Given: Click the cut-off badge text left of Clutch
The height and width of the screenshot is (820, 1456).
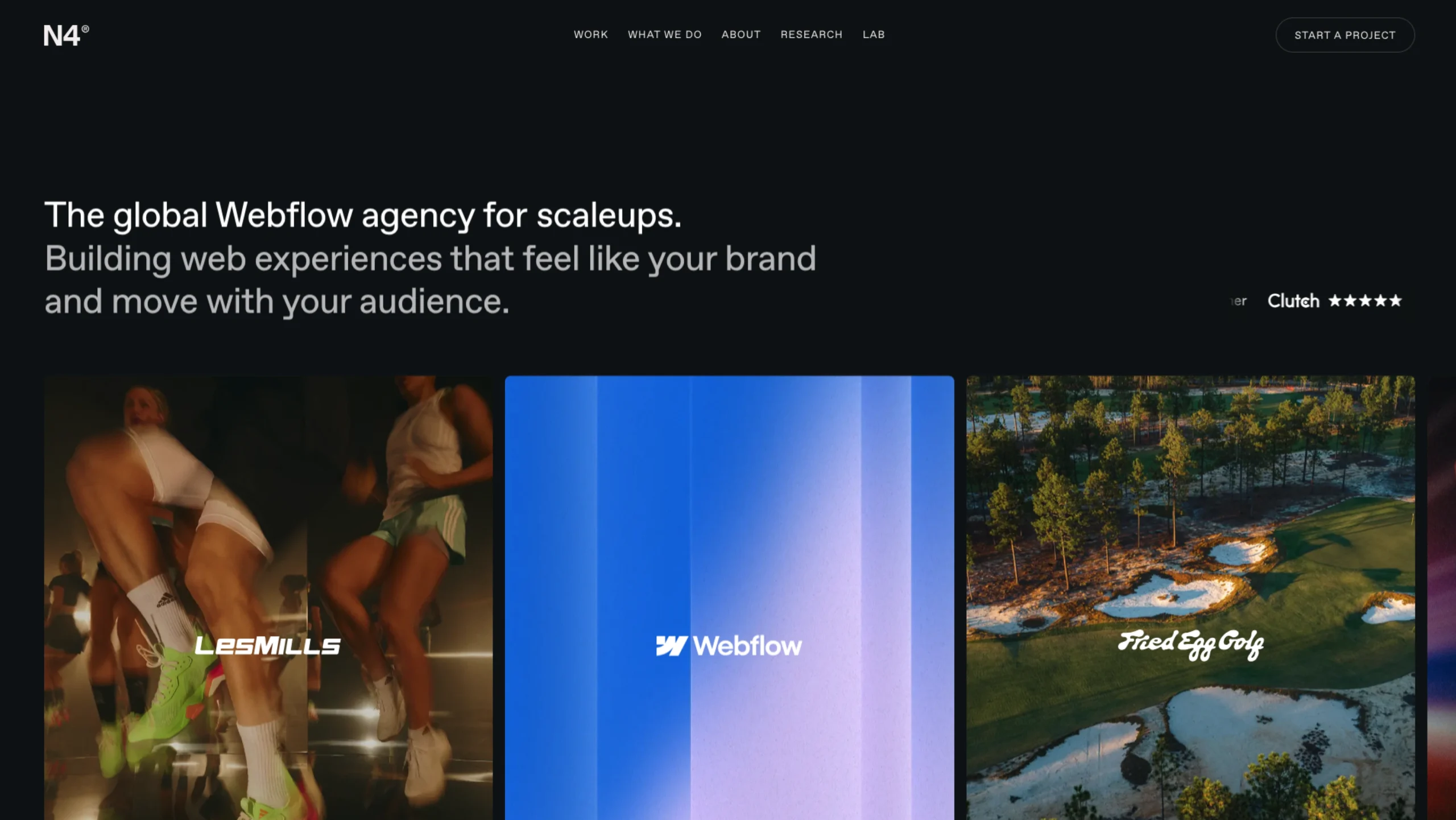Looking at the screenshot, I should [x=1239, y=301].
